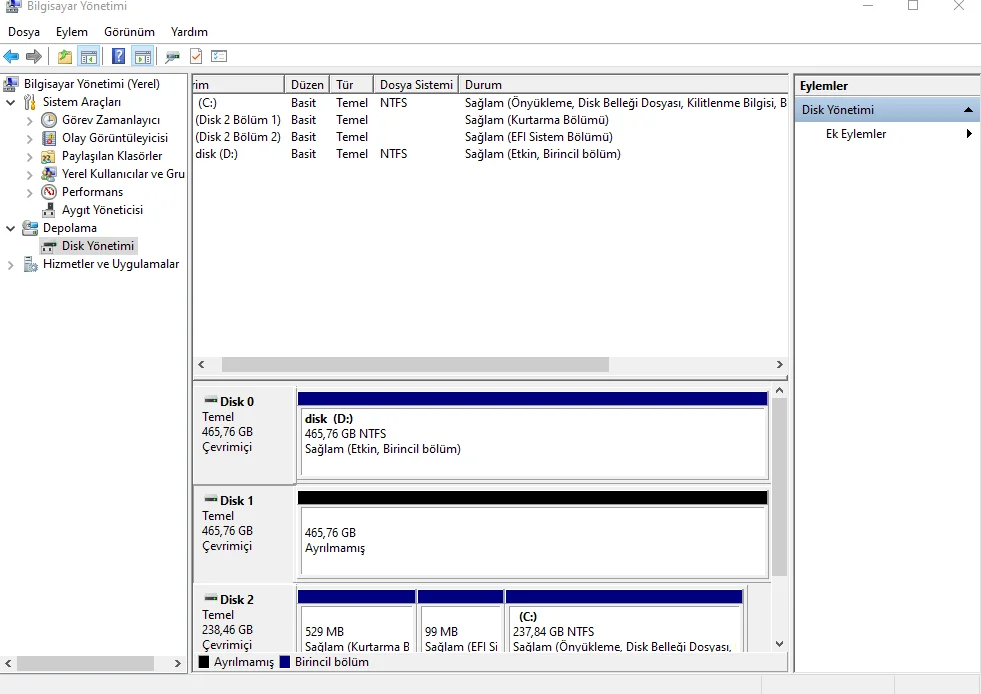Expand the Performans node
The image size is (981, 694).
tap(29, 193)
